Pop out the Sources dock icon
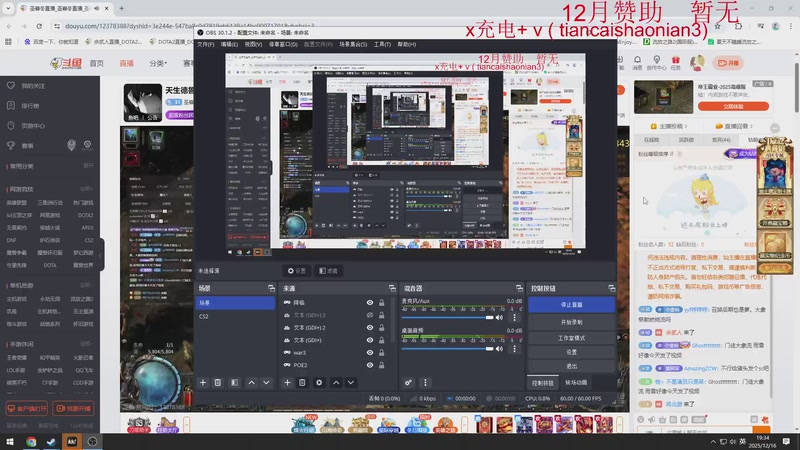800x450 pixels. [x=392, y=288]
